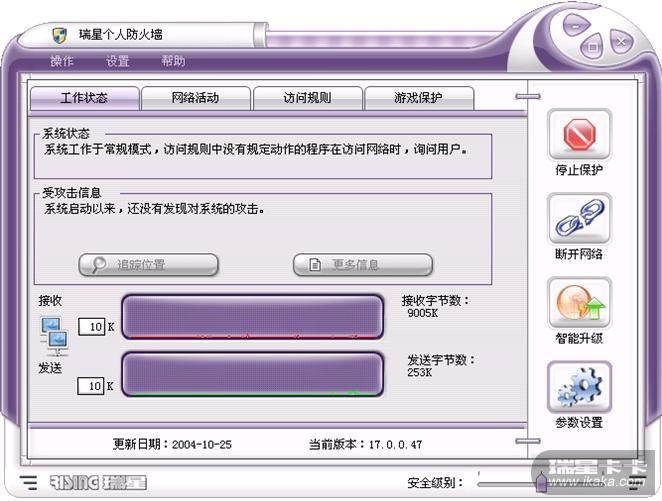Minimize the firewall window
The height and width of the screenshot is (501, 662).
pos(575,26)
